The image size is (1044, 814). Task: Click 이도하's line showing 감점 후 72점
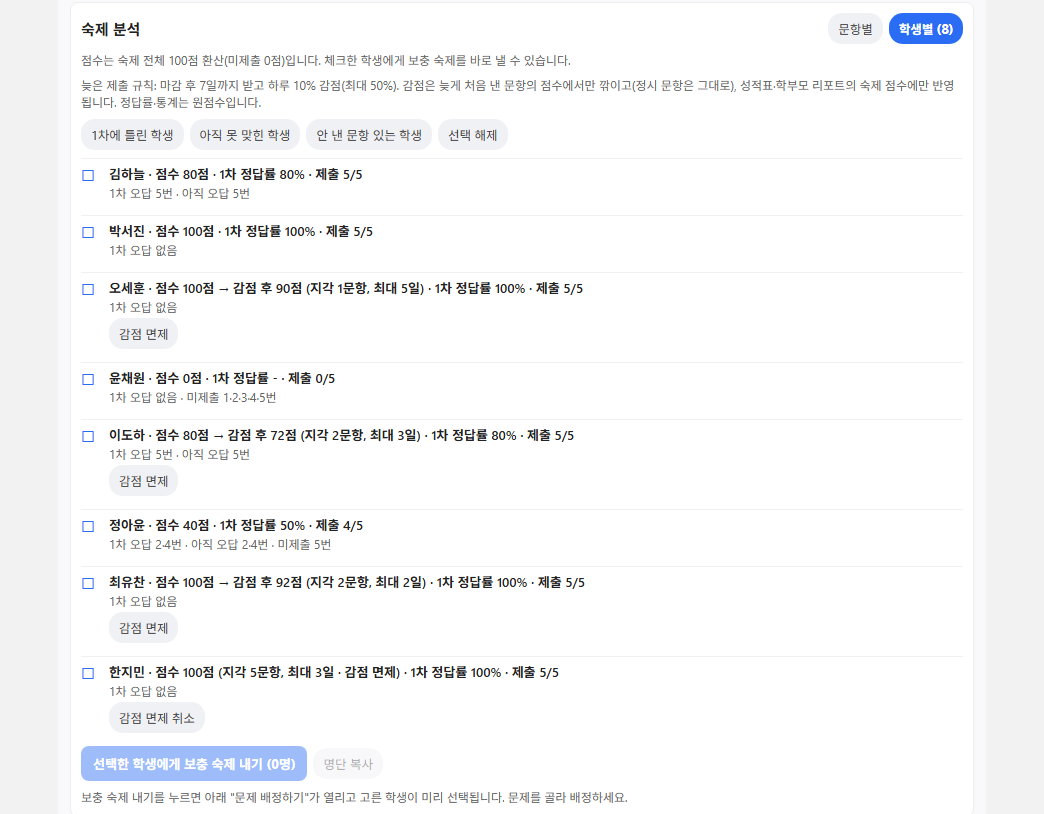click(x=342, y=436)
